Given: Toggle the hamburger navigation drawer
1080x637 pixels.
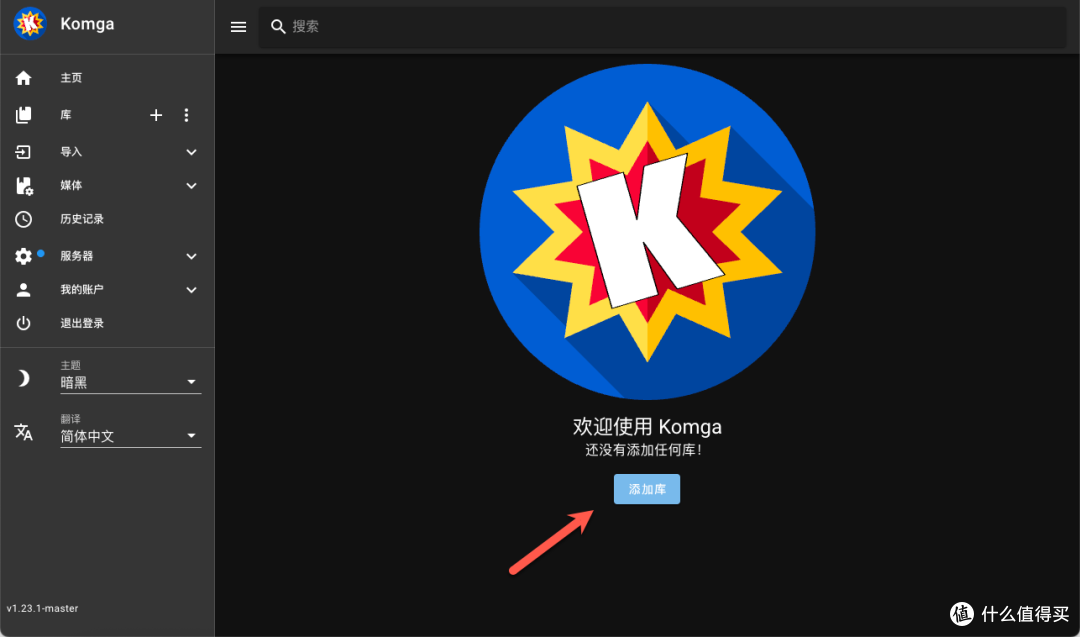Looking at the screenshot, I should click(238, 27).
